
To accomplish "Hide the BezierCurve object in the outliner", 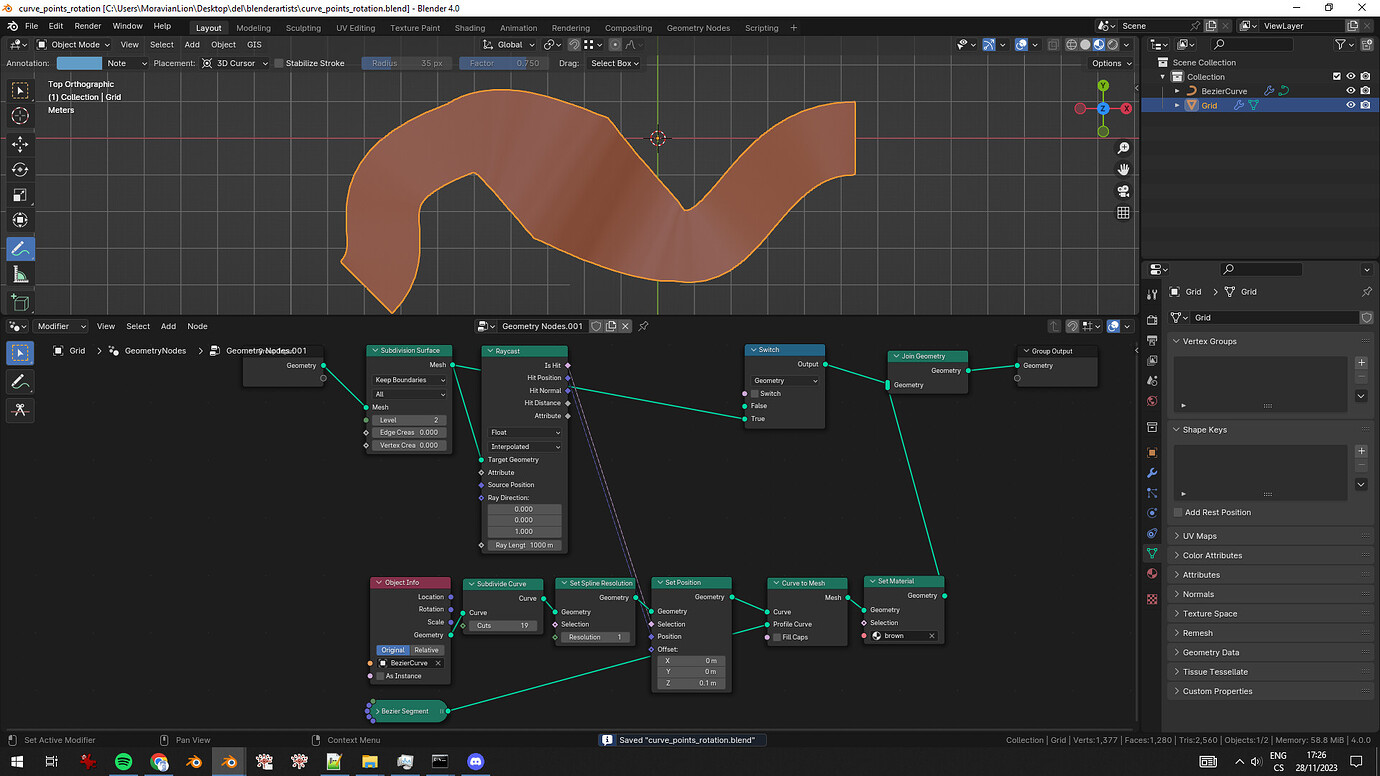I will [x=1350, y=90].
